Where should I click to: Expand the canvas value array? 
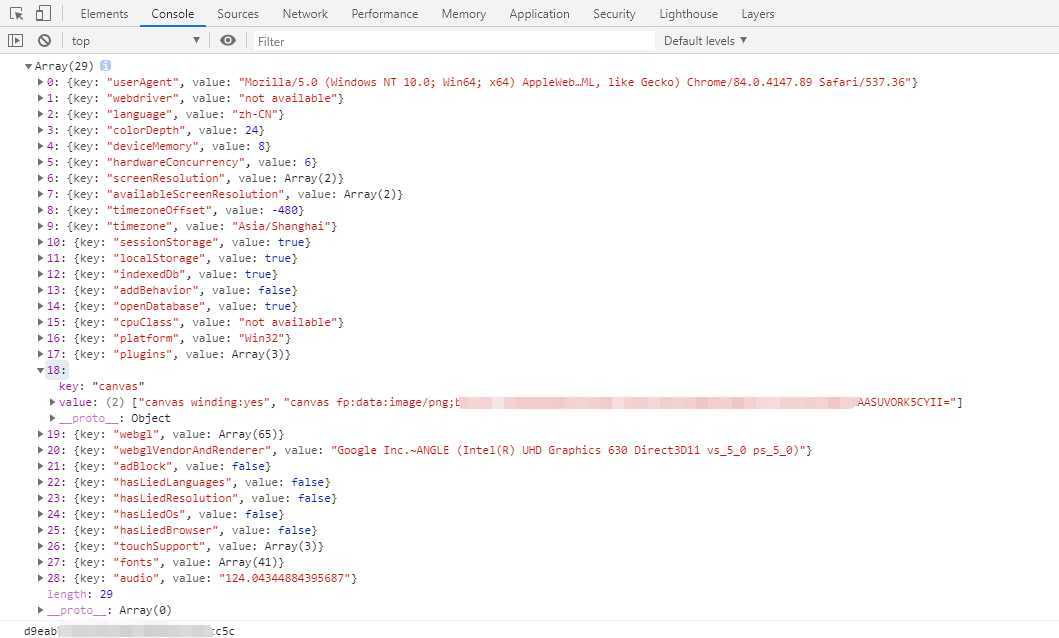[x=53, y=402]
